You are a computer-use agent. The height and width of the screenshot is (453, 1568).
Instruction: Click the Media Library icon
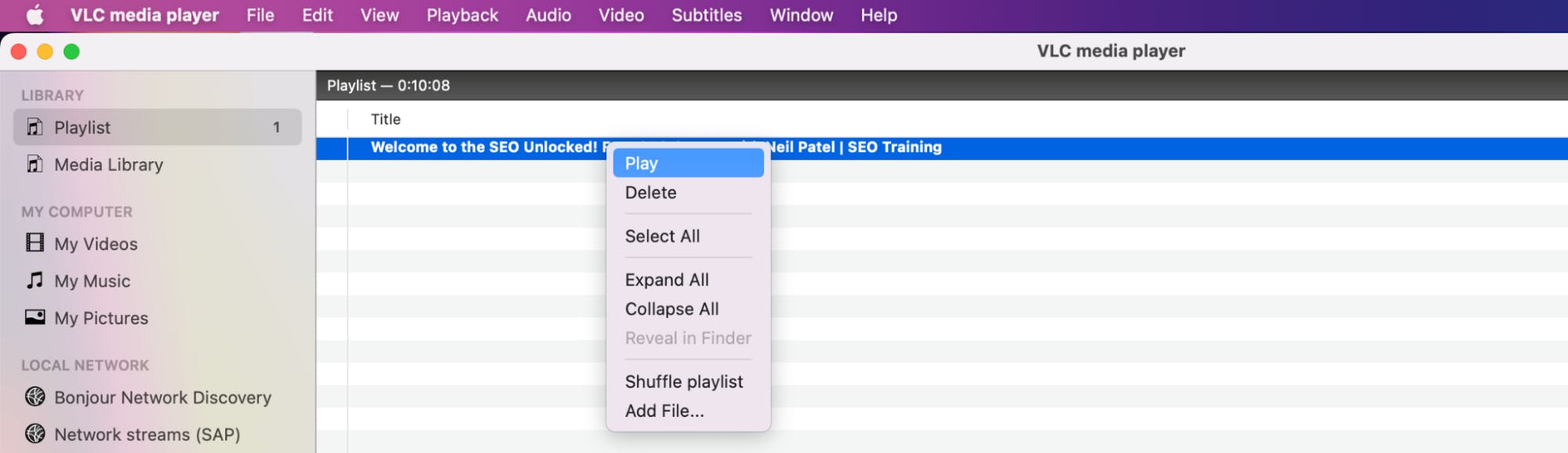[x=35, y=164]
